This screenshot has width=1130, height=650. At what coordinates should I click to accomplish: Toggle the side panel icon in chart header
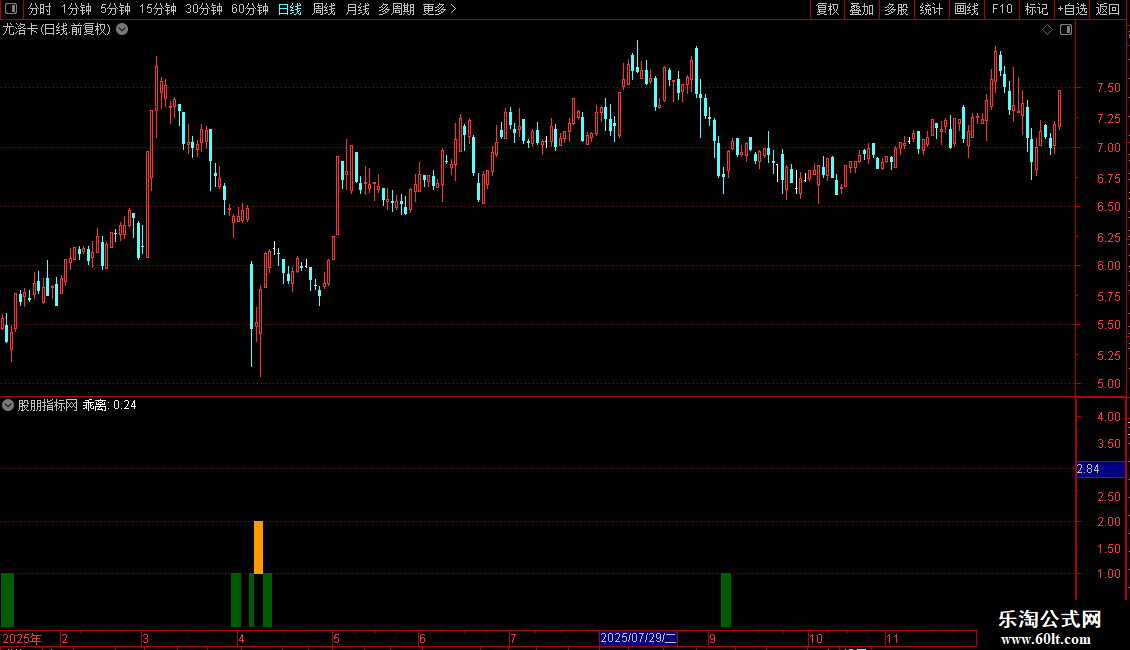pyautogui.click(x=1066, y=30)
